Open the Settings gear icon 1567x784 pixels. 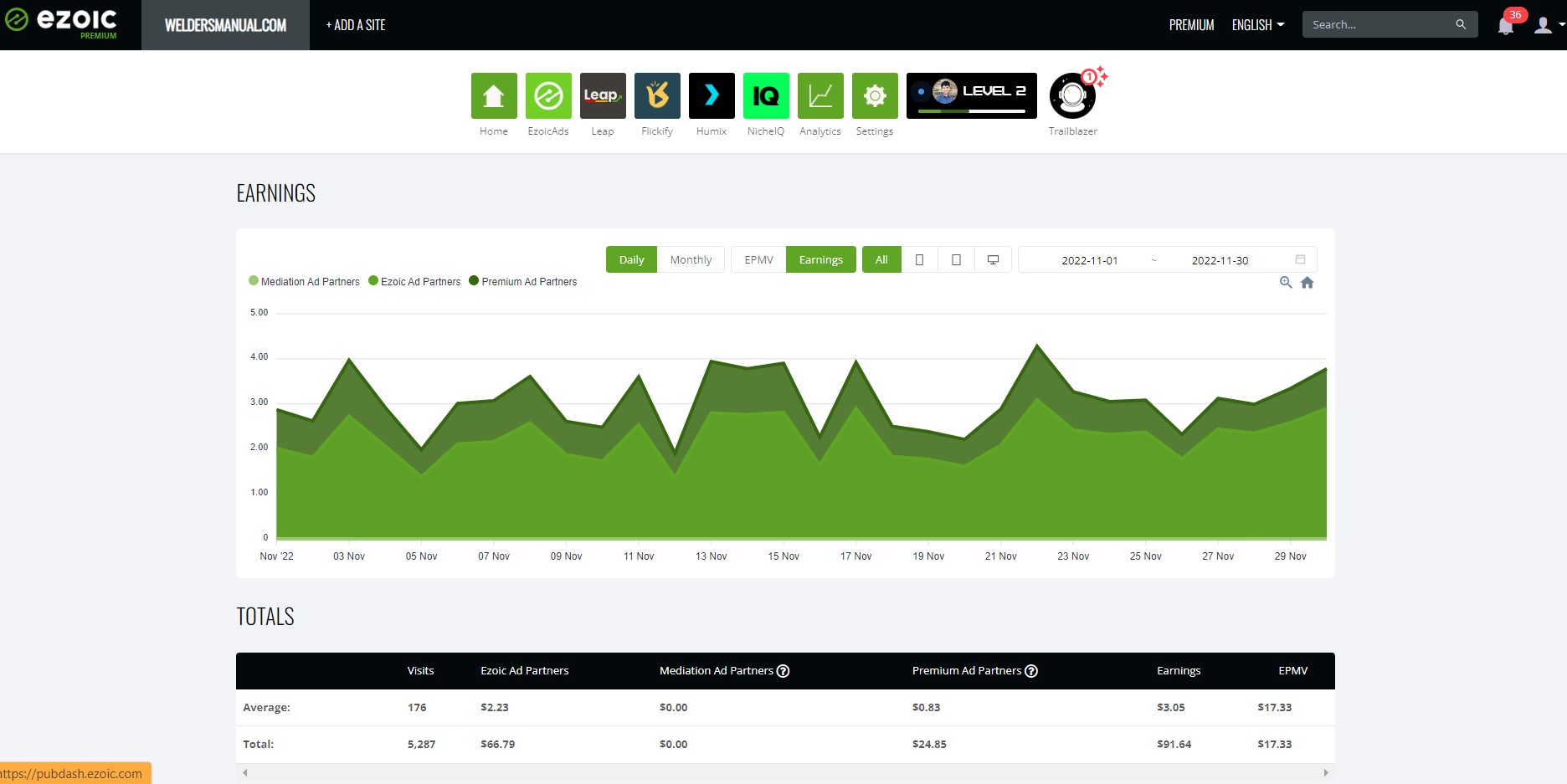pyautogui.click(x=875, y=95)
